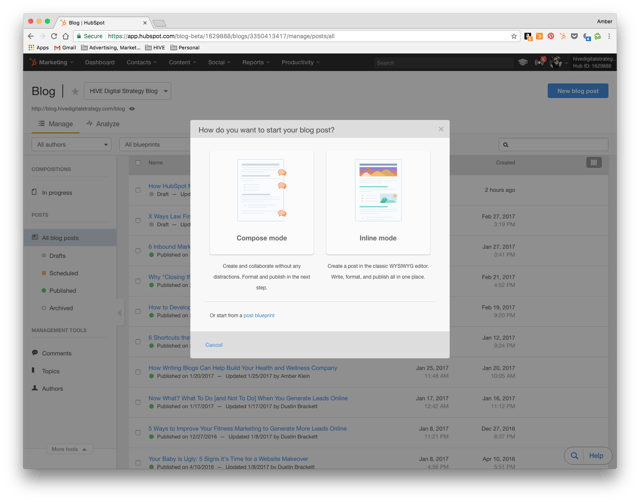Click the browser back arrow

coord(31,36)
